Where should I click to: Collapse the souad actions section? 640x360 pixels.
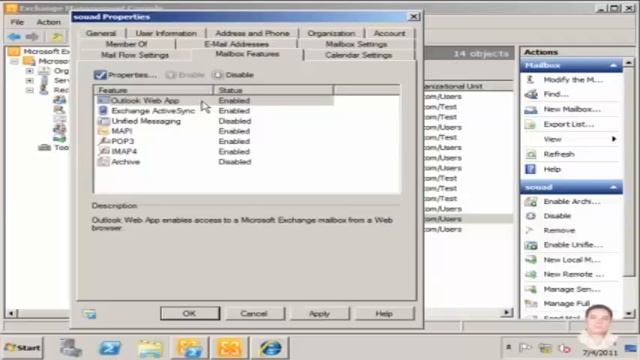[x=613, y=187]
